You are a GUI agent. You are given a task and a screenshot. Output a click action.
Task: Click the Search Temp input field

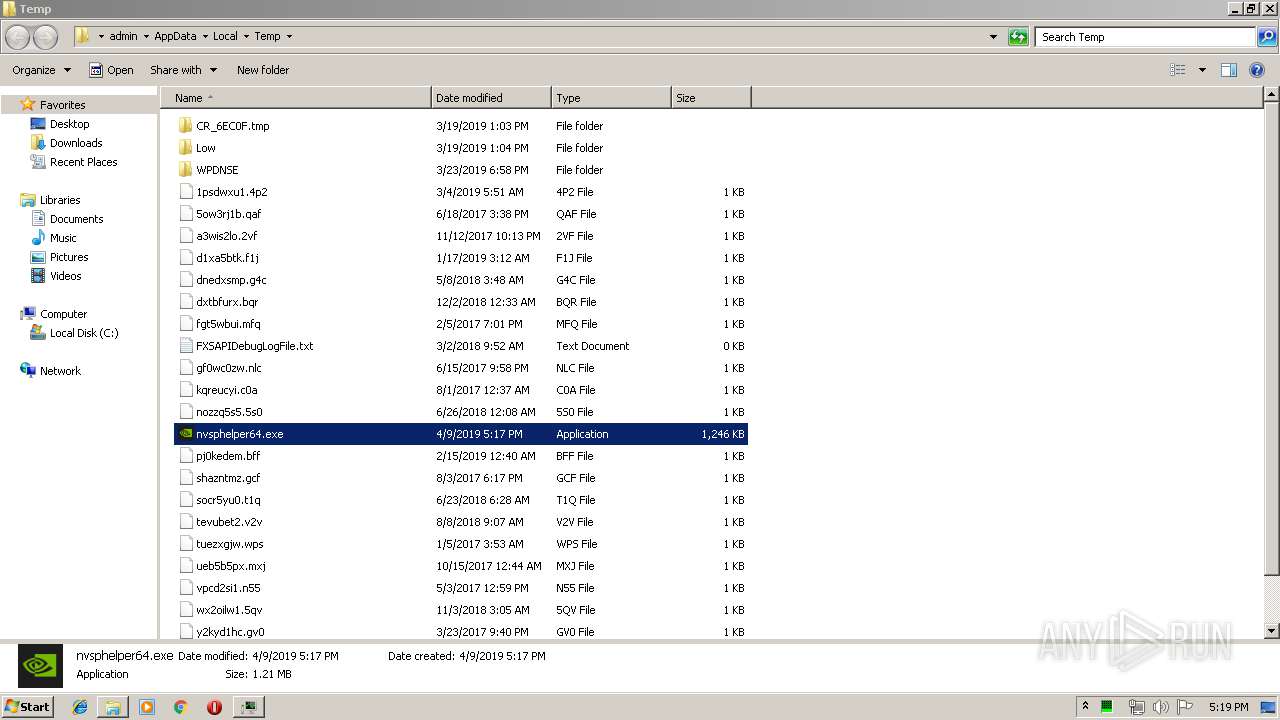[1145, 37]
